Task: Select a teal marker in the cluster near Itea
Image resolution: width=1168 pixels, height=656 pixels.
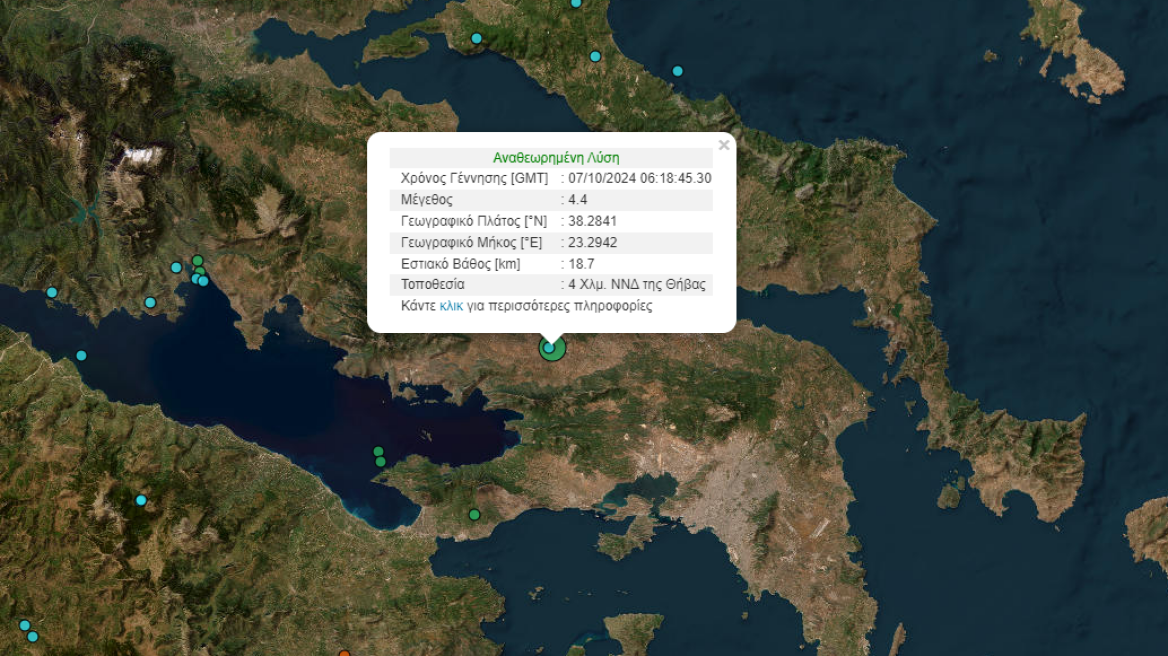Action: click(176, 268)
